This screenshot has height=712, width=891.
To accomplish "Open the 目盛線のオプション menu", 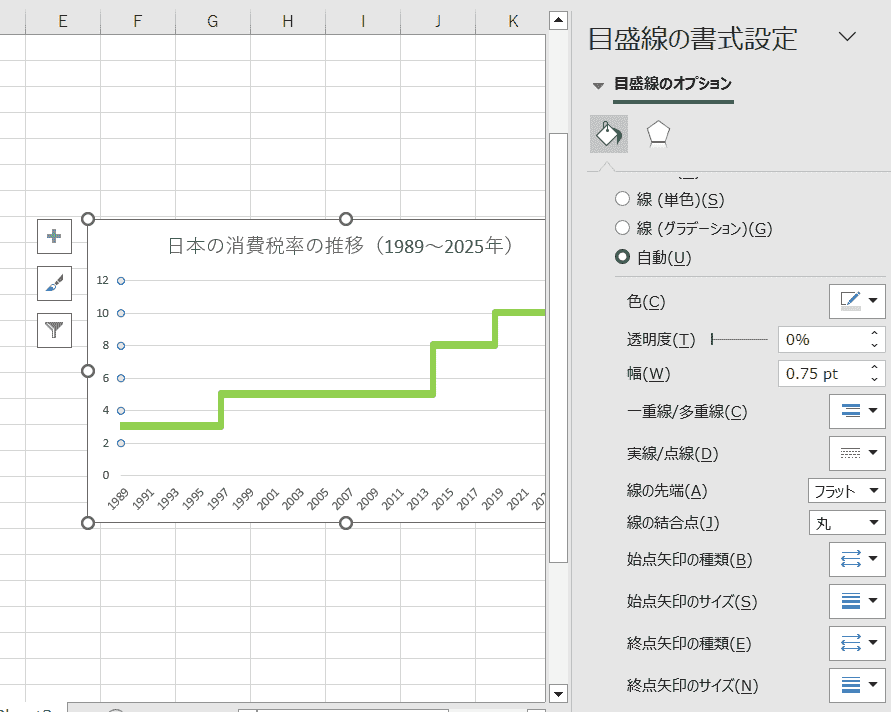I will [x=672, y=84].
